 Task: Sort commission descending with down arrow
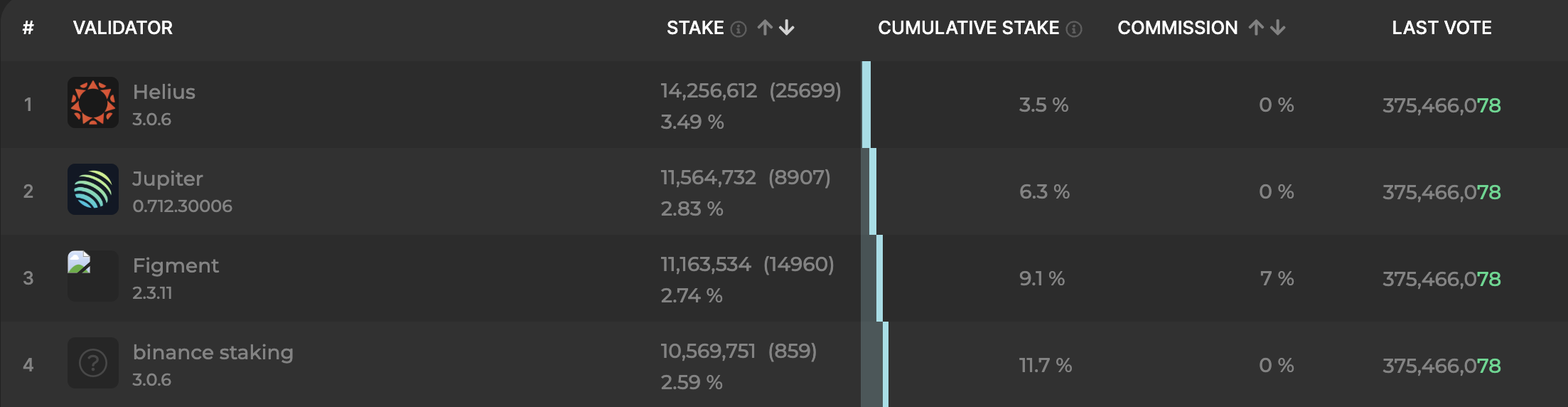click(x=1278, y=28)
